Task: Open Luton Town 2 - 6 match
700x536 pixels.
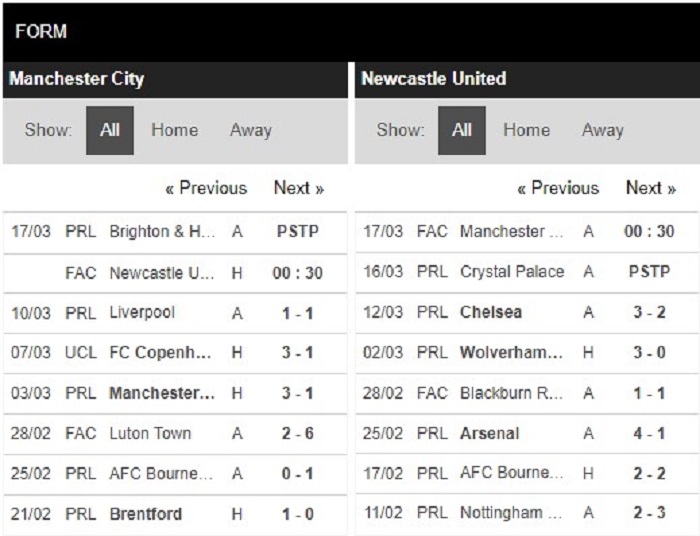Action: pyautogui.click(x=175, y=433)
